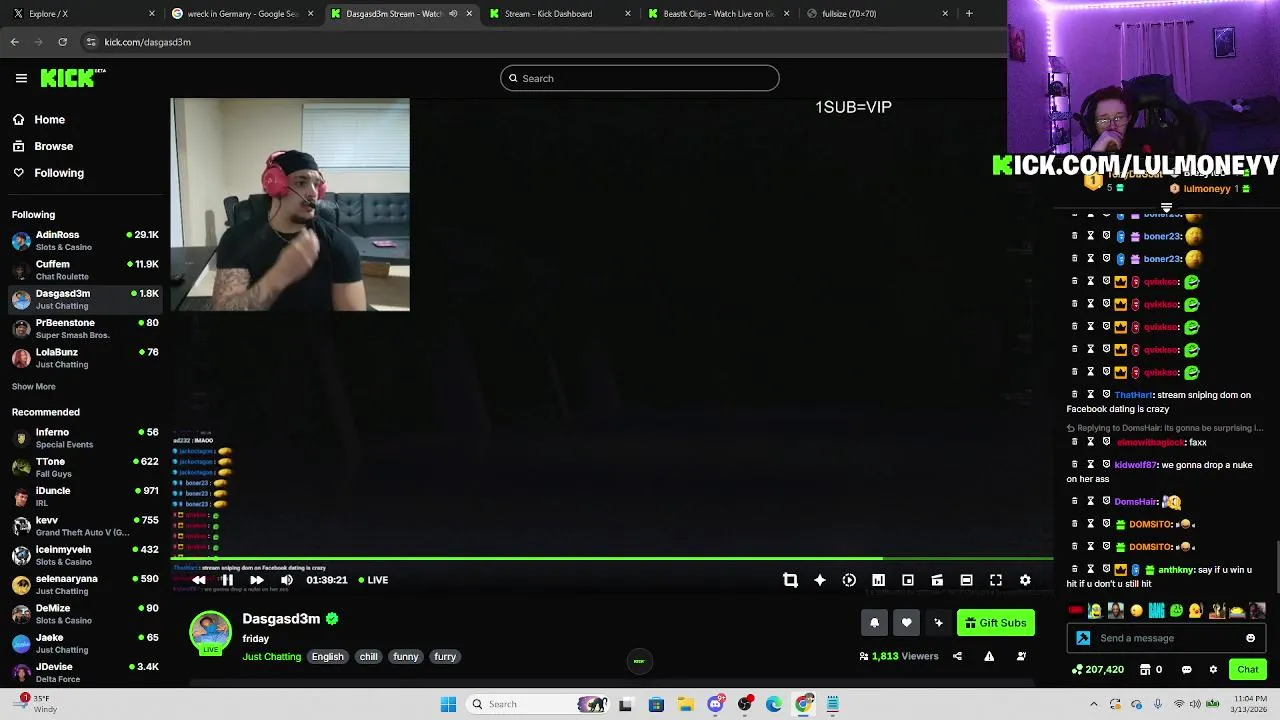Open the Kick hamburger sidebar menu

pyautogui.click(x=21, y=78)
